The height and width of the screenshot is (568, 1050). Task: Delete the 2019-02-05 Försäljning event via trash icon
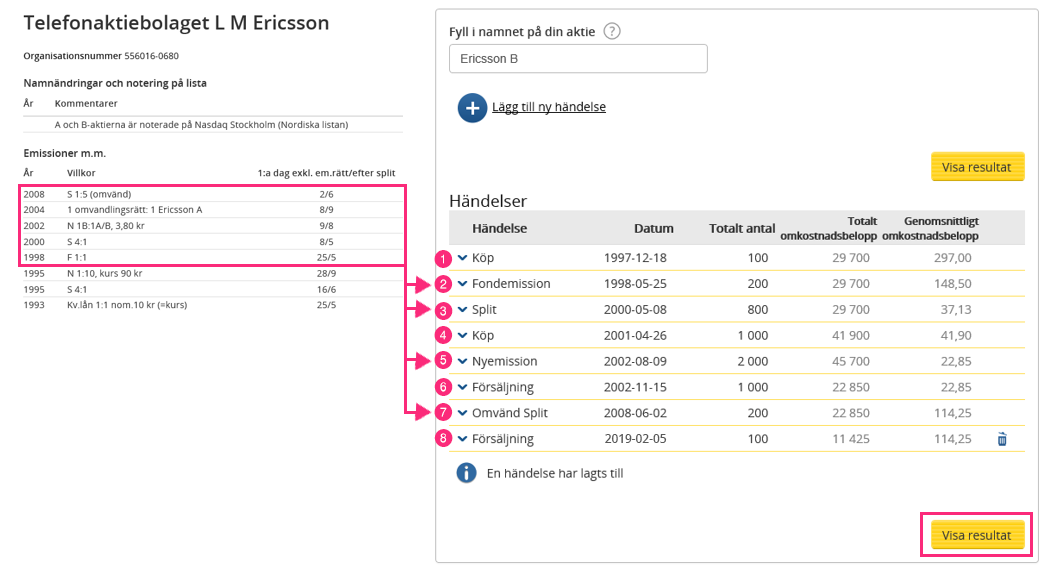click(1002, 439)
